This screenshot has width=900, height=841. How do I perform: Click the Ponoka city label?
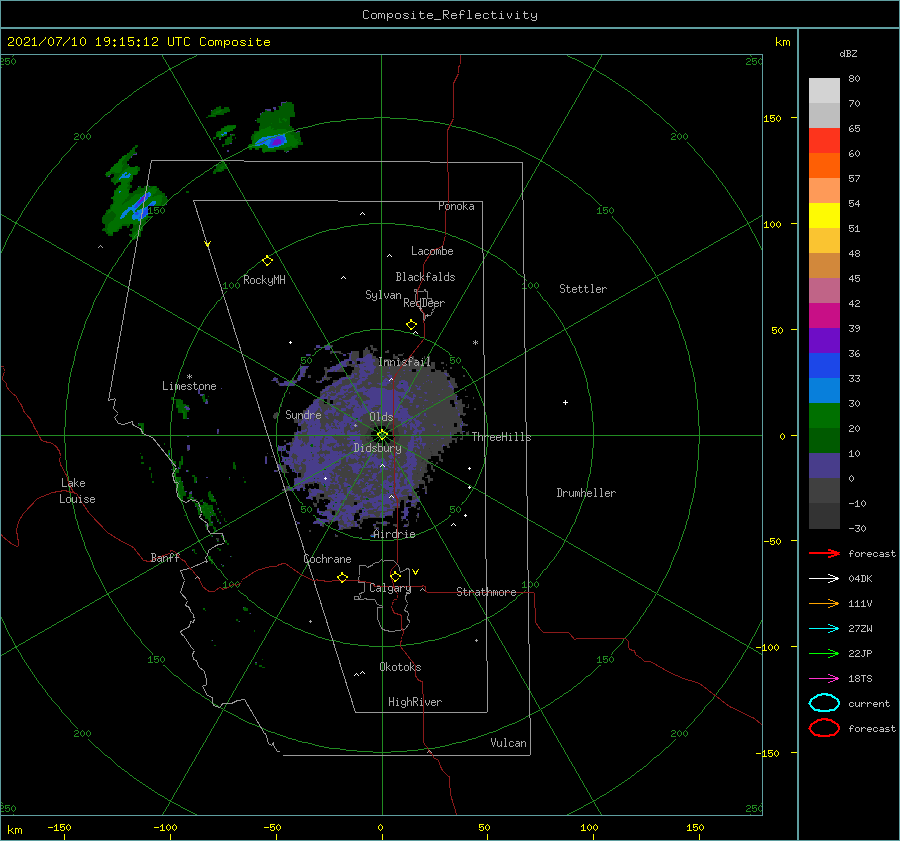456,206
